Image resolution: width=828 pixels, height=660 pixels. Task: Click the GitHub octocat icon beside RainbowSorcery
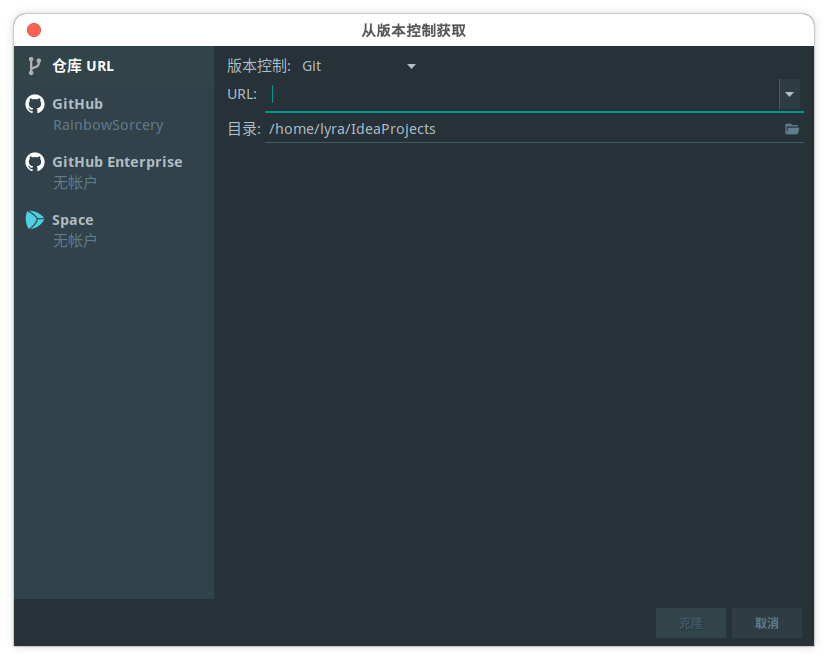(35, 104)
